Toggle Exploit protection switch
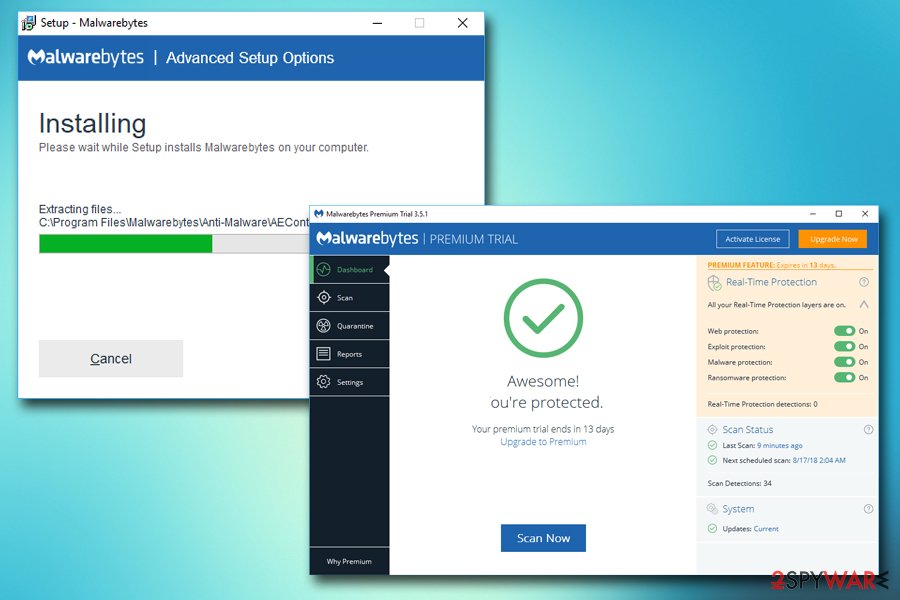This screenshot has height=600, width=900. (x=844, y=346)
